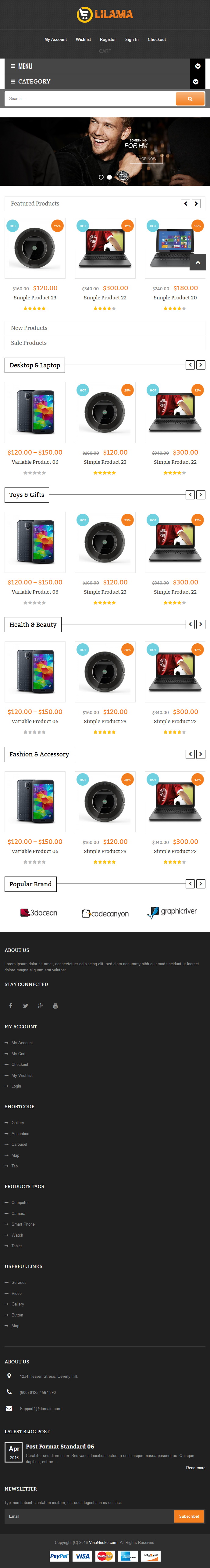This screenshot has width=210, height=1568.
Task: Click the Google Plus social icon
Action: 40,1005
